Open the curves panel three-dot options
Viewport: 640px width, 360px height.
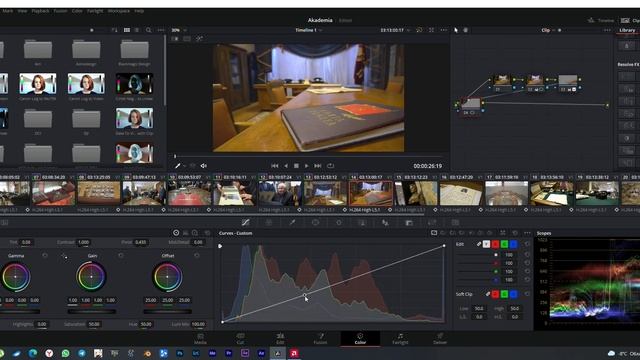point(527,233)
